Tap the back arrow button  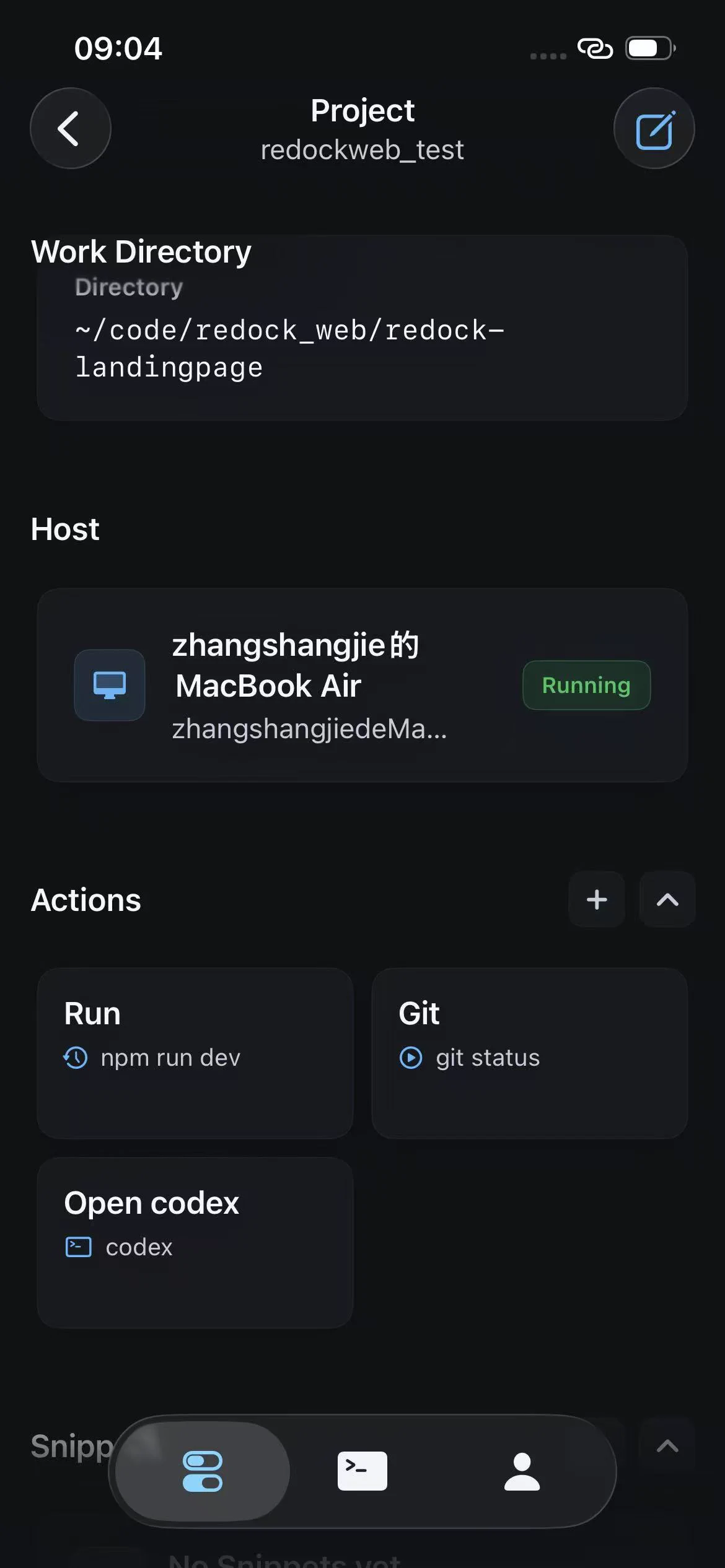71,128
